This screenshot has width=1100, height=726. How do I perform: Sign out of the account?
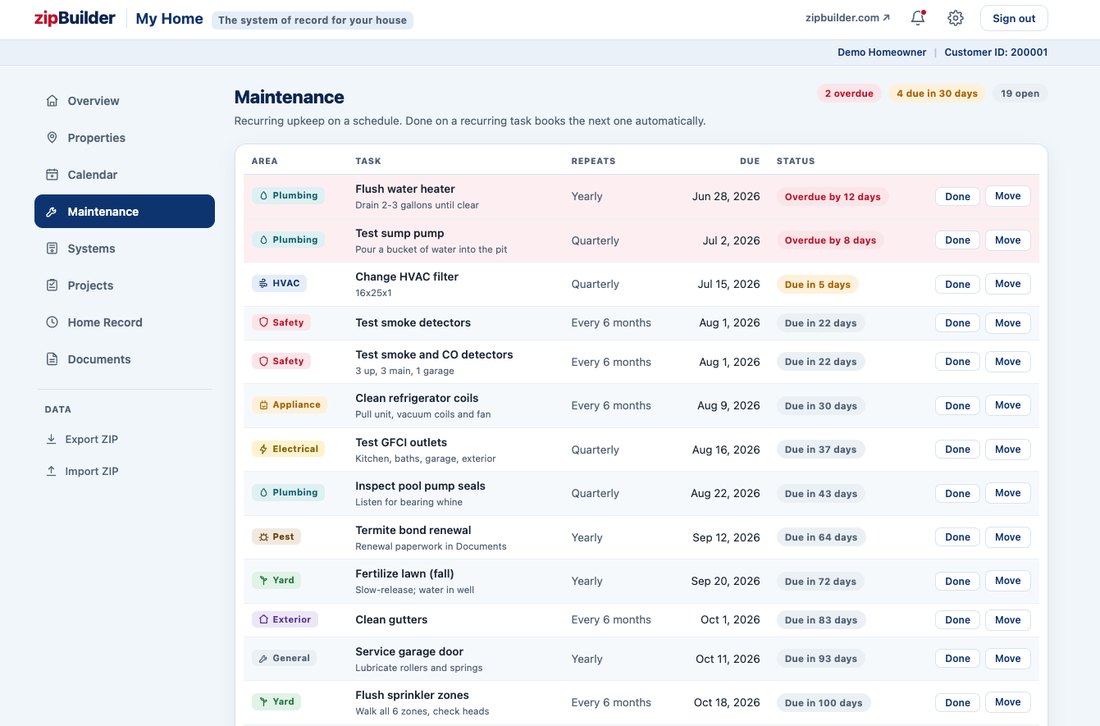coord(1014,18)
